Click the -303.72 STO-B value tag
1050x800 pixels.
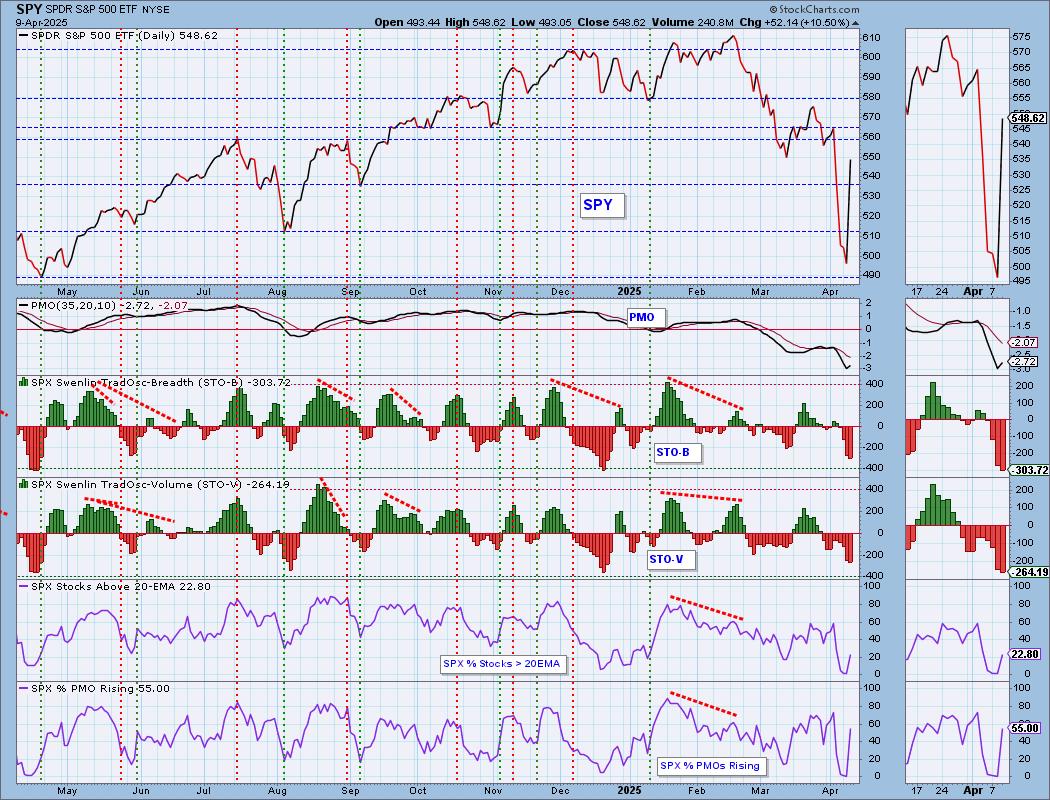click(x=1030, y=471)
